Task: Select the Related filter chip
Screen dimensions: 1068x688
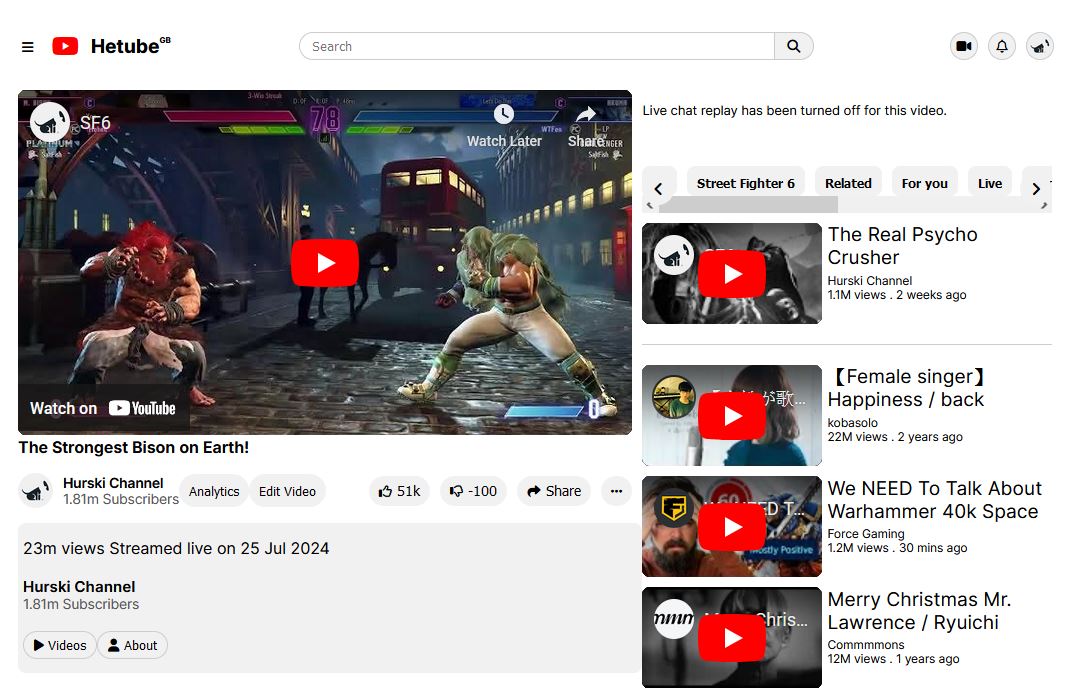Action: [848, 183]
